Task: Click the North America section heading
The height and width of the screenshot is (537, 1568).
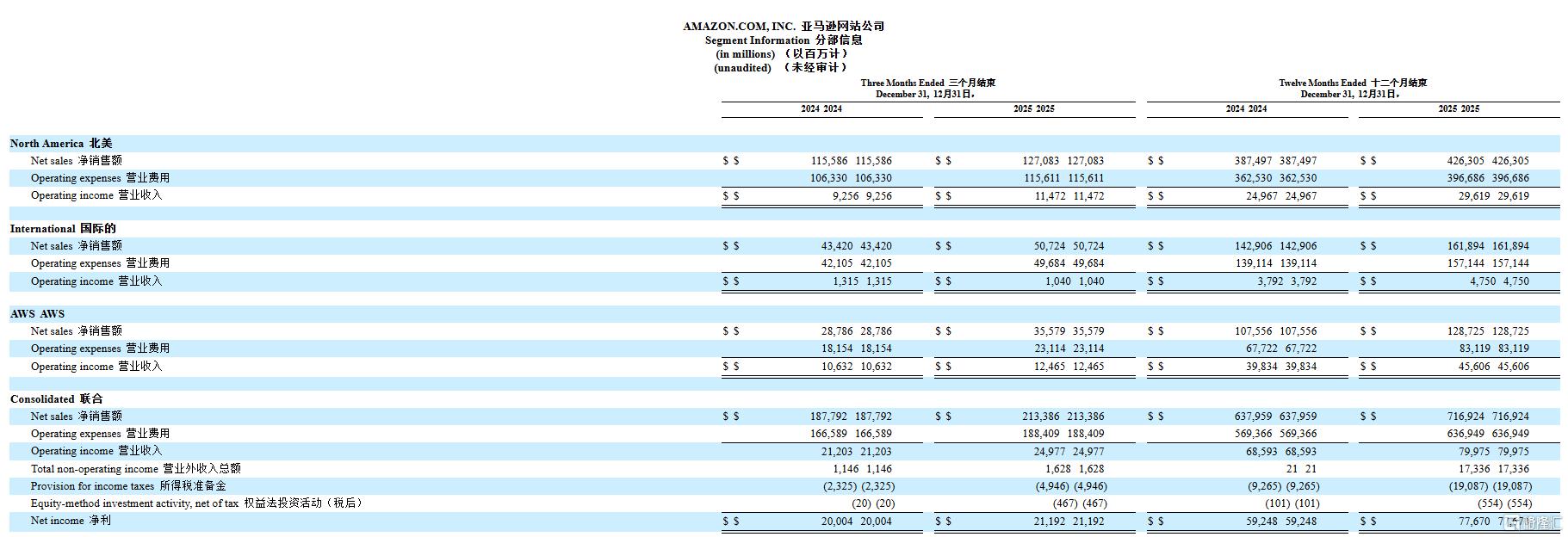Action: click(61, 144)
